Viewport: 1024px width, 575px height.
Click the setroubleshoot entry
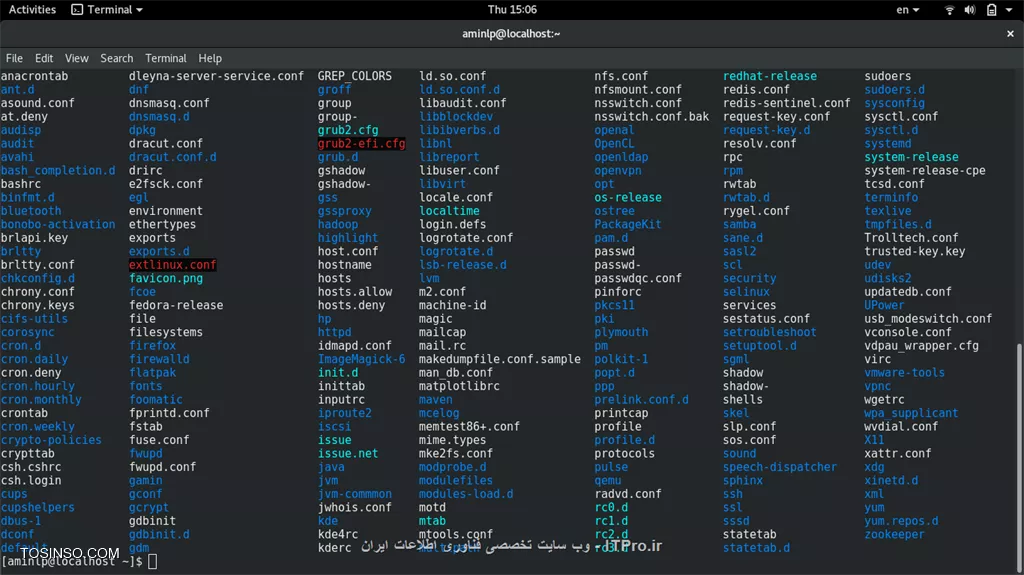pos(769,332)
